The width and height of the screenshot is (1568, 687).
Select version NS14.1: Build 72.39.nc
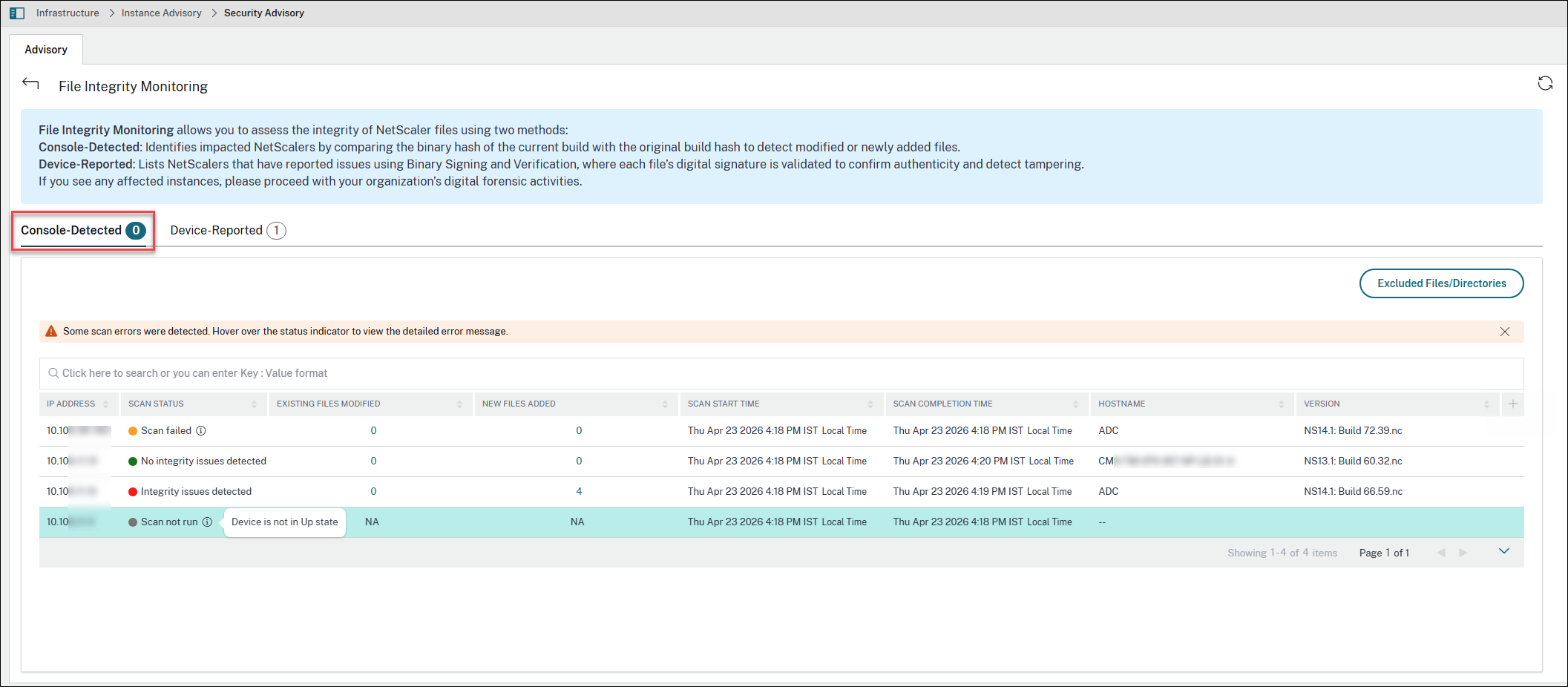pyautogui.click(x=1353, y=430)
